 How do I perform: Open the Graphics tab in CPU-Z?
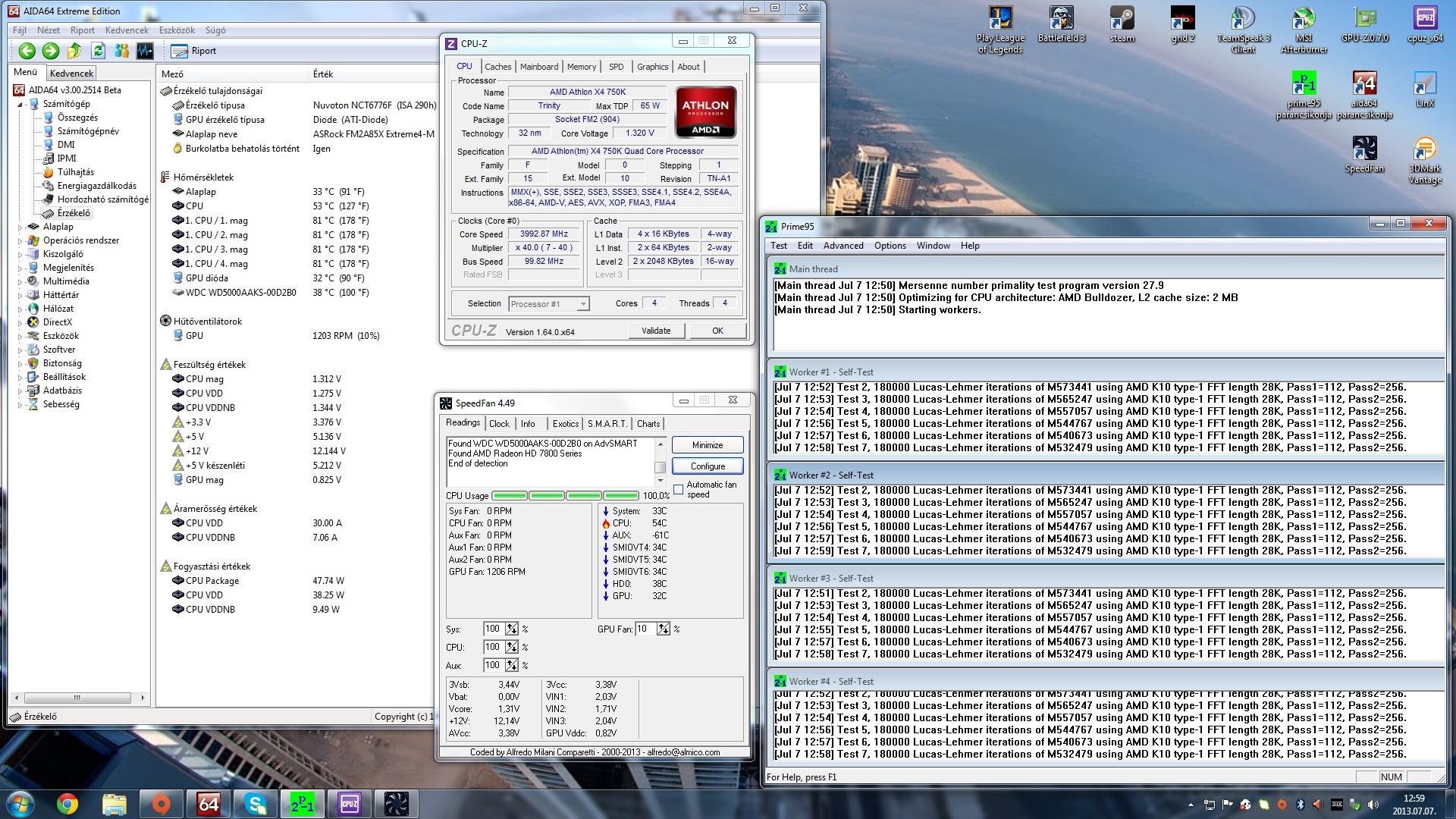point(652,67)
